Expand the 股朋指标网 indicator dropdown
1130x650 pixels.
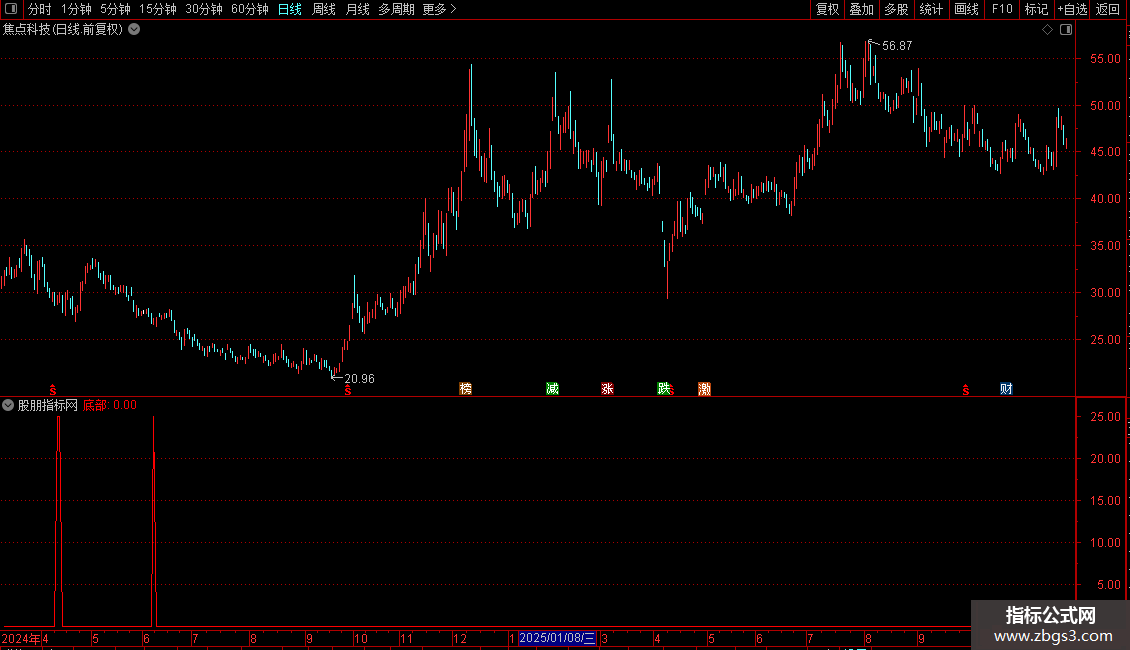pos(8,405)
